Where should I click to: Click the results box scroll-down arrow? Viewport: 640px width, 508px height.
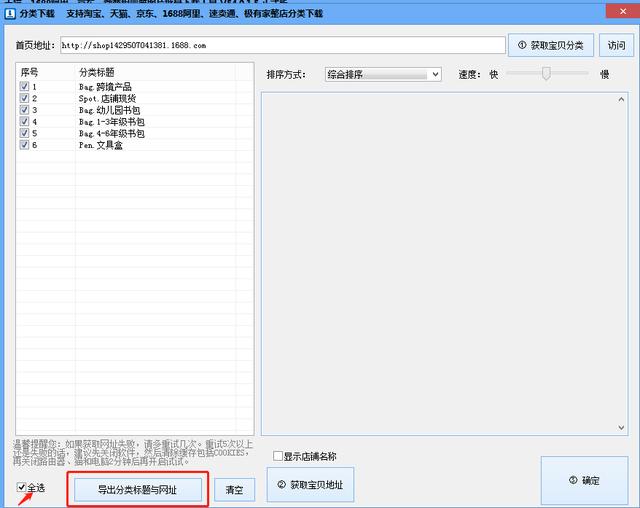pos(621,428)
